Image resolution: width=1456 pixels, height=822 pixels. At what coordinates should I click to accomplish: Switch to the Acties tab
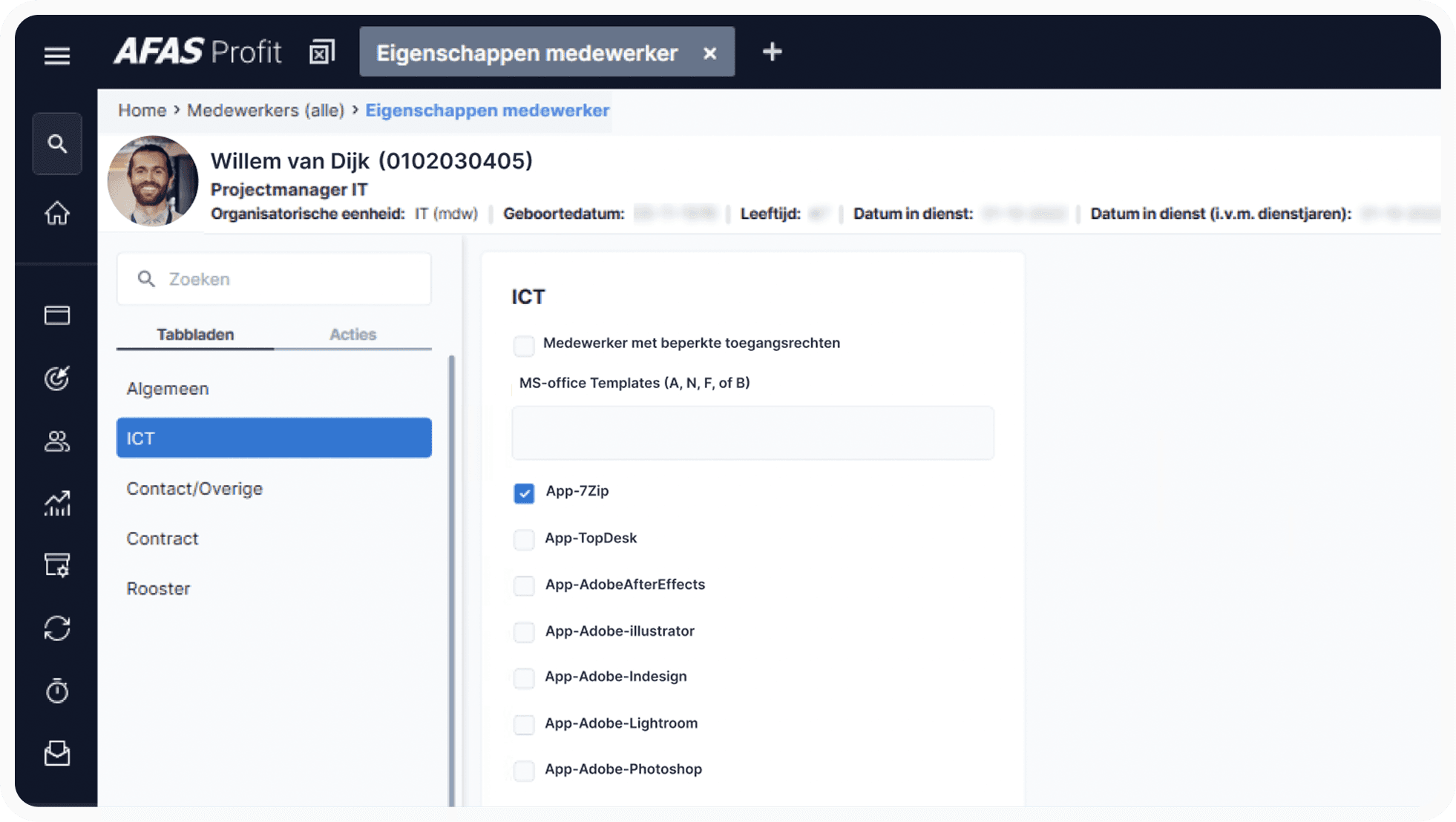point(352,335)
